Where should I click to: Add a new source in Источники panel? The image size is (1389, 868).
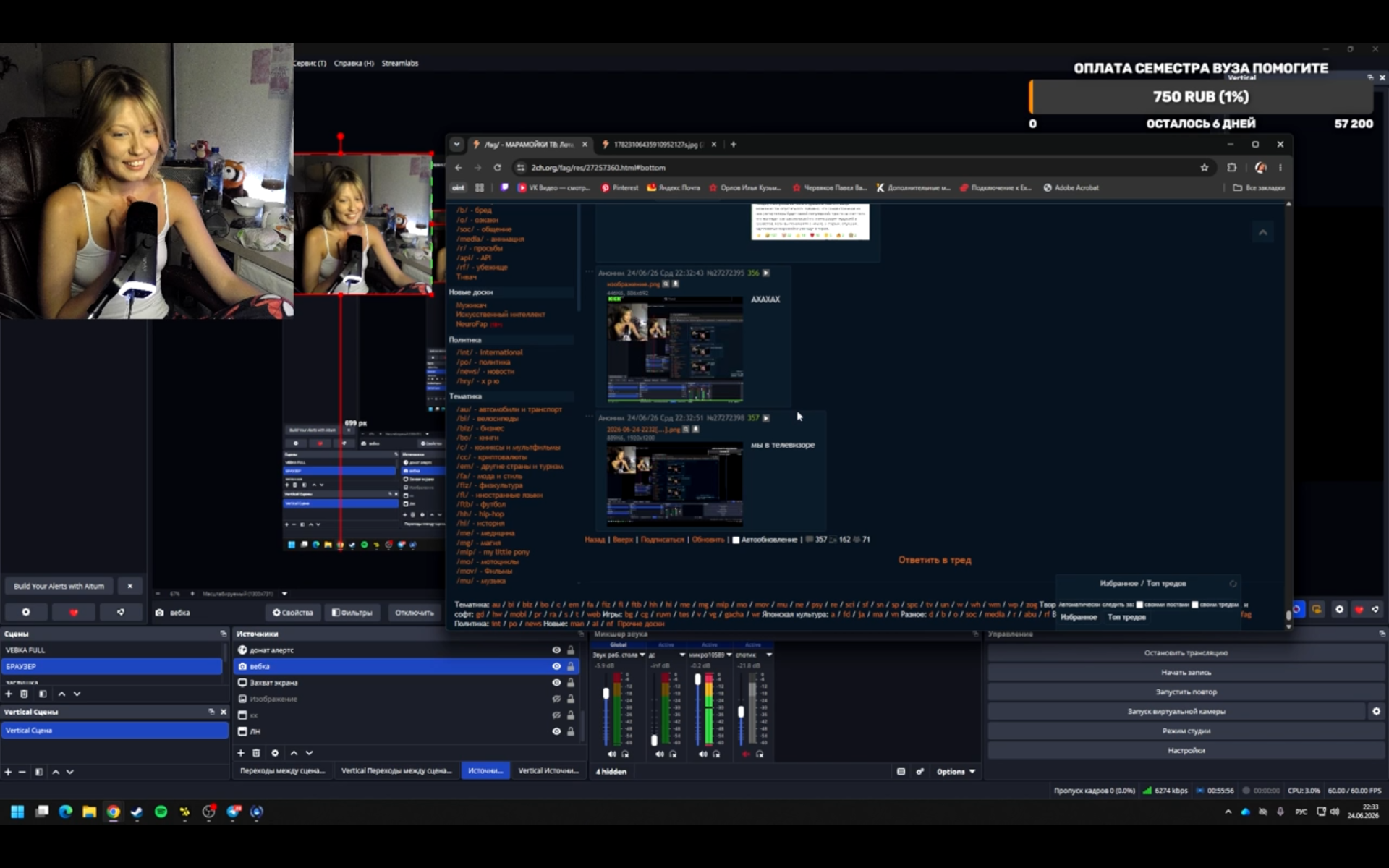click(x=241, y=753)
